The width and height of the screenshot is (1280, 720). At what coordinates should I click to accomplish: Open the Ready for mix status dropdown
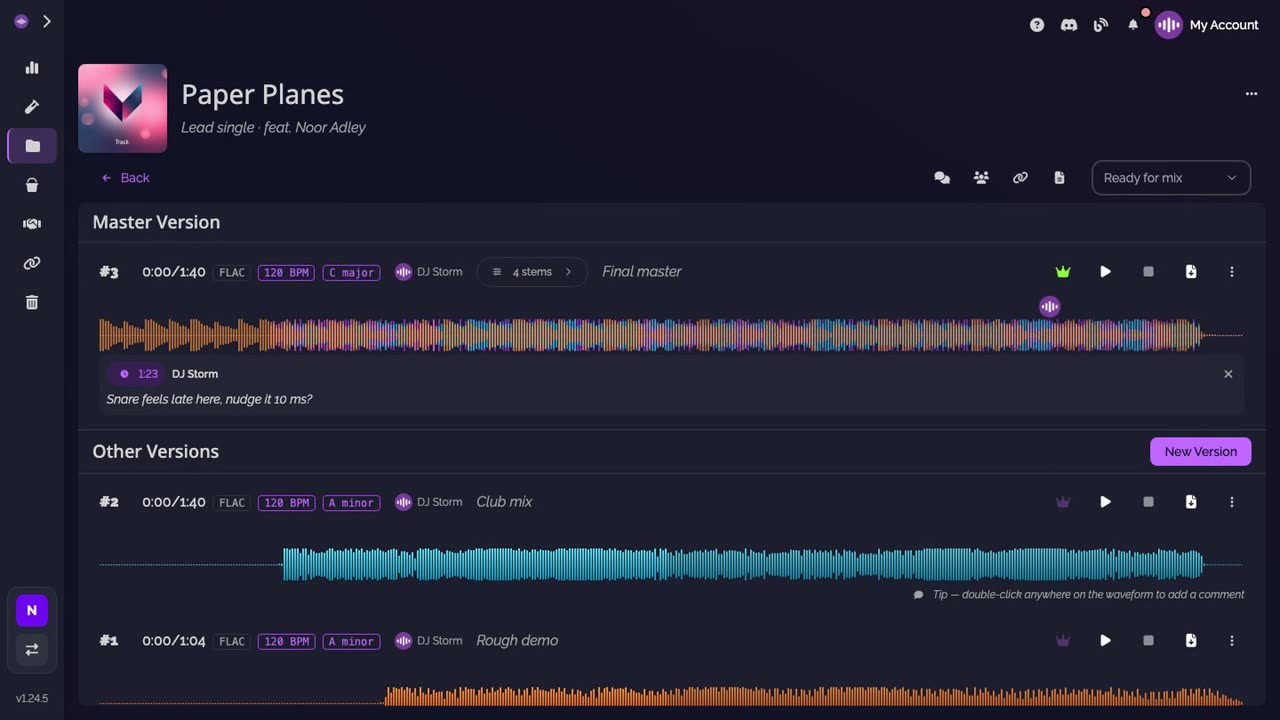pos(1171,178)
